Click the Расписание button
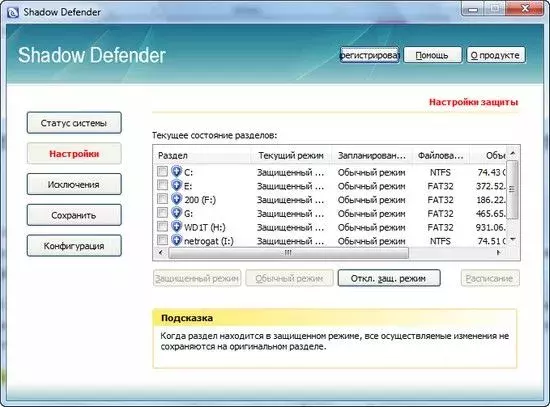 click(x=490, y=279)
